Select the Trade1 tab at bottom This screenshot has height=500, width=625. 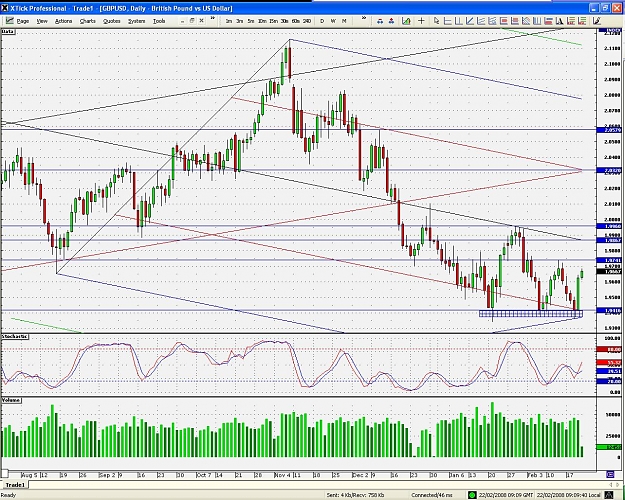click(15, 485)
